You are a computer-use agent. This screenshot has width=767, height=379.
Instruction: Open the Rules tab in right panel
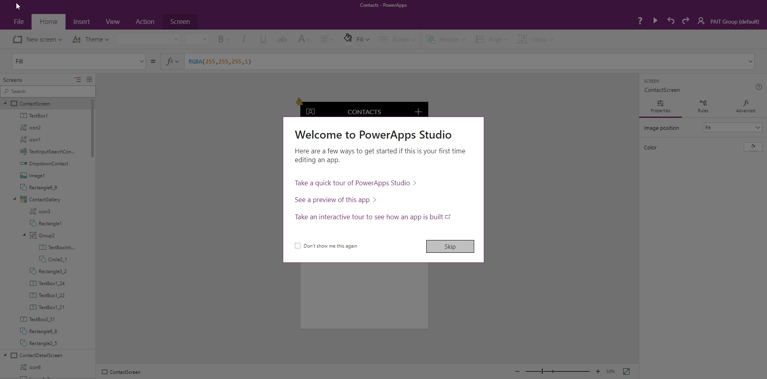tap(703, 106)
